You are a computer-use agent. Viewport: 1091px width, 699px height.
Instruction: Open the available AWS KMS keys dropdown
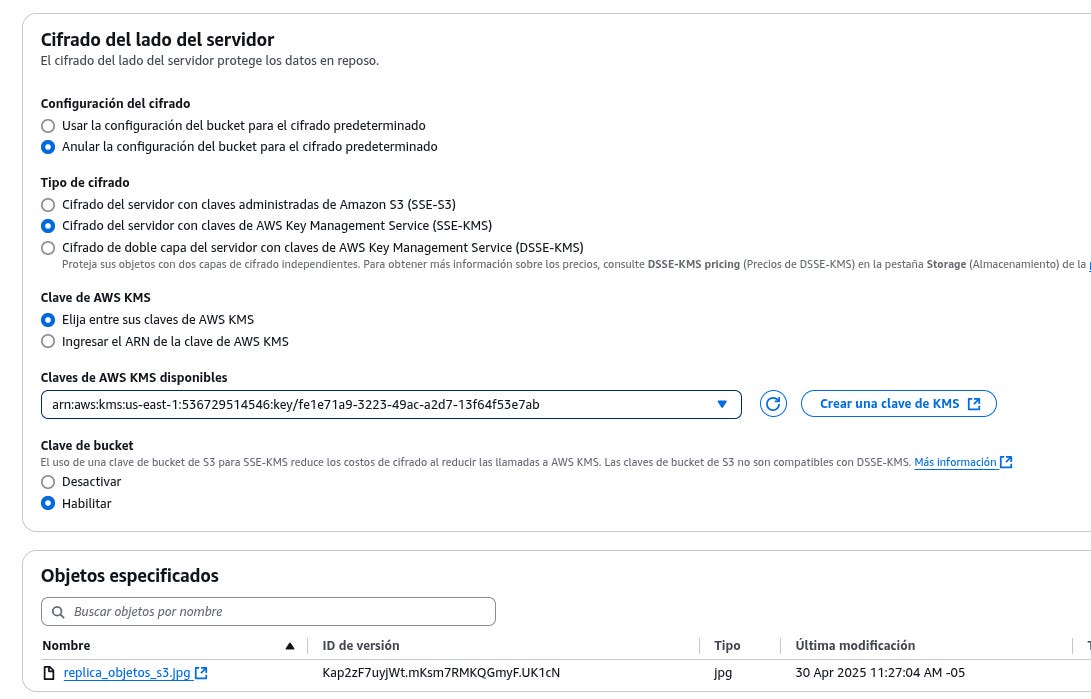(391, 404)
